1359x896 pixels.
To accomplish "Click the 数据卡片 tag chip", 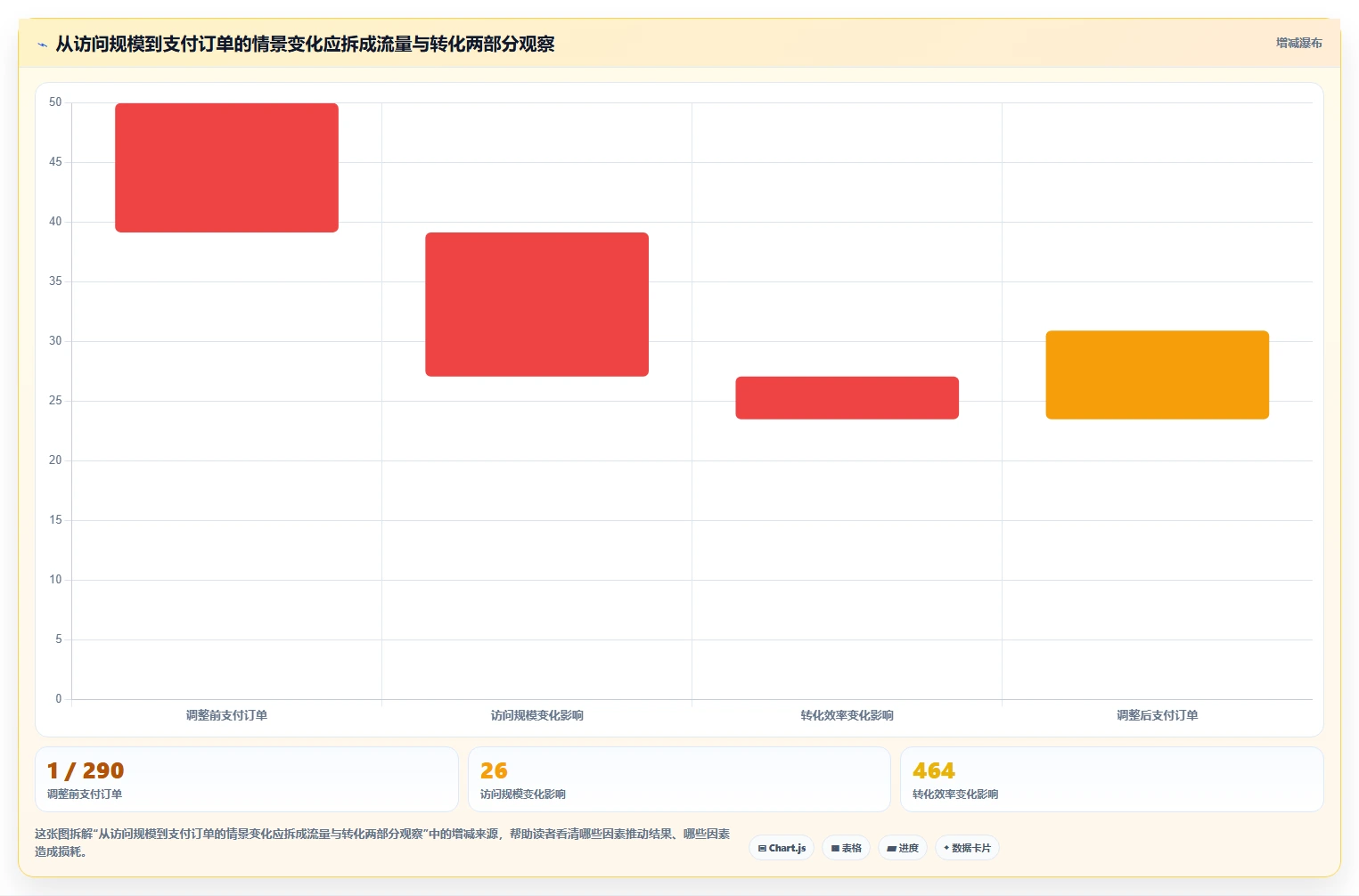I will 967,848.
